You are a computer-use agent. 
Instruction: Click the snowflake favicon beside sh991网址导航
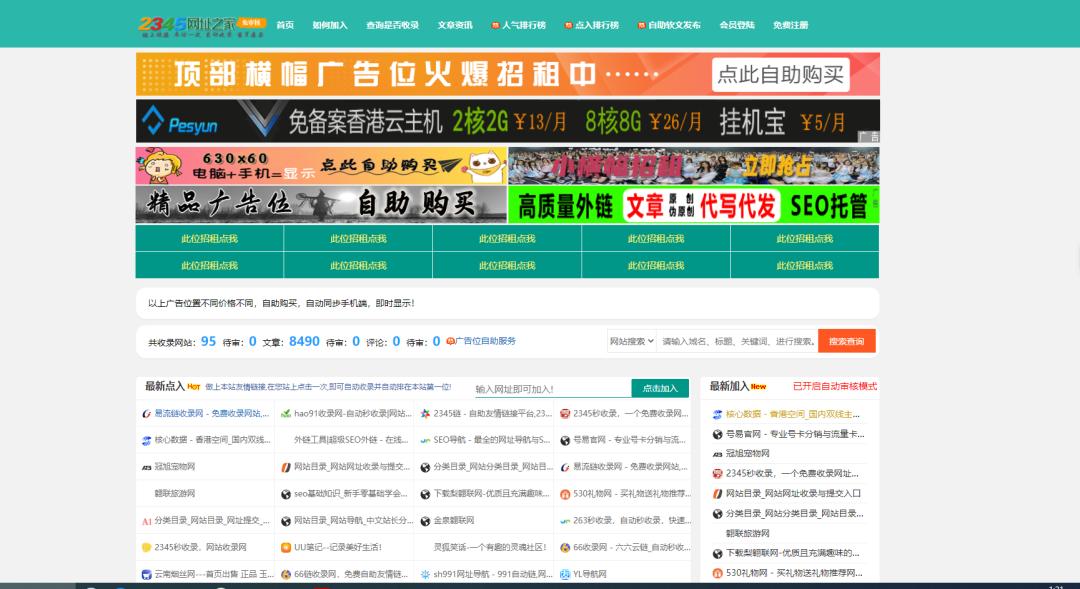[x=425, y=574]
